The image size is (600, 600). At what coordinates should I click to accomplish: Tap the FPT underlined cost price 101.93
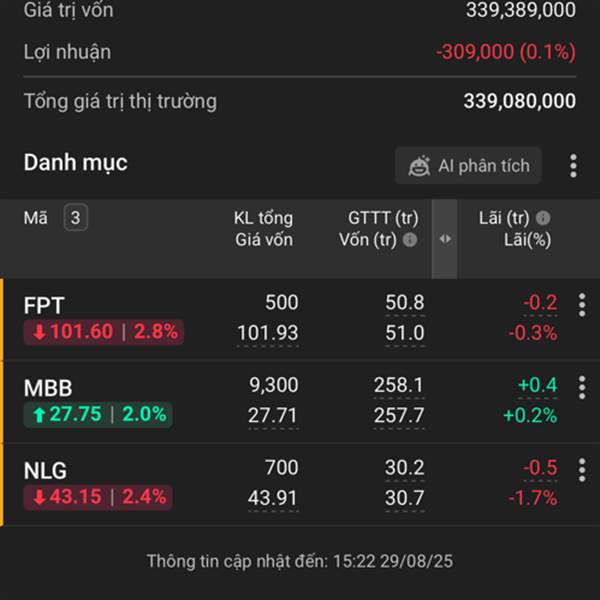(268, 333)
